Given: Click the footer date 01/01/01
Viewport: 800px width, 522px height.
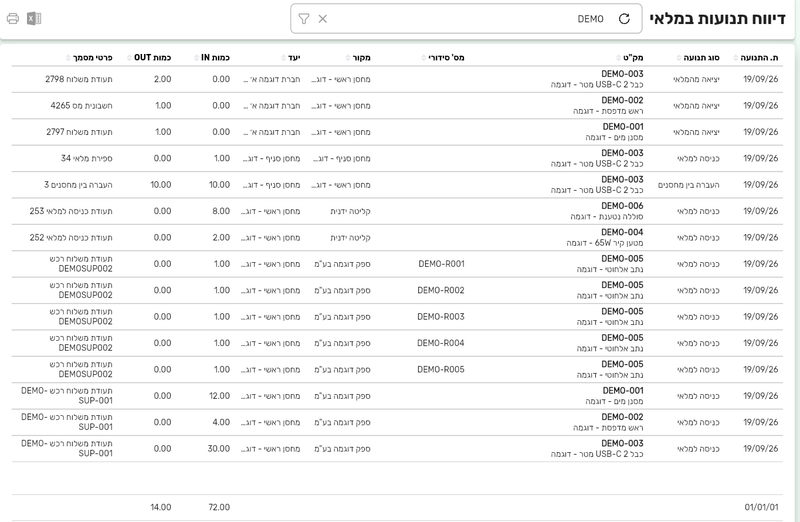Looking at the screenshot, I should click(761, 507).
